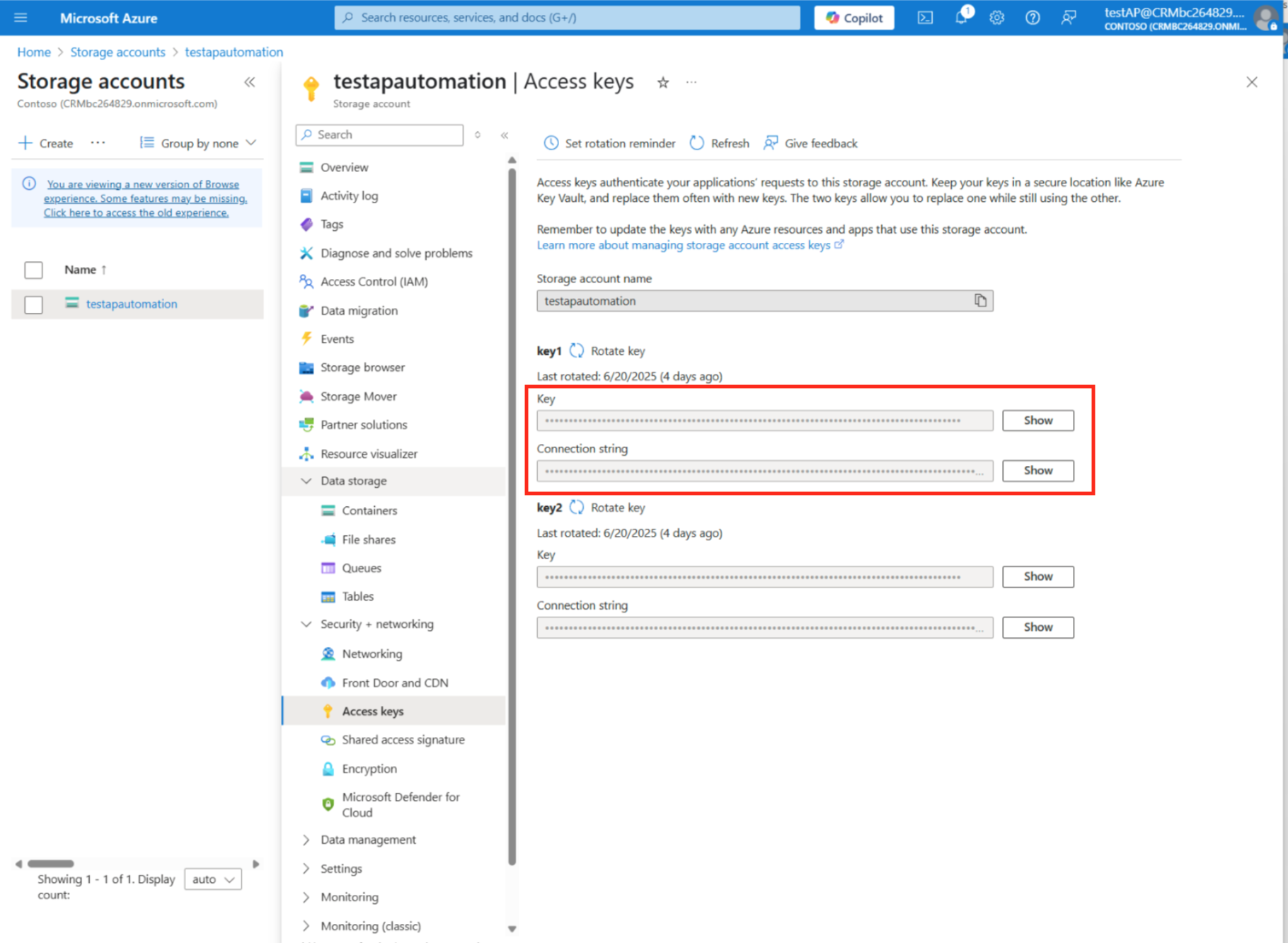
Task: Show the key1 Connection string
Action: coord(1037,471)
